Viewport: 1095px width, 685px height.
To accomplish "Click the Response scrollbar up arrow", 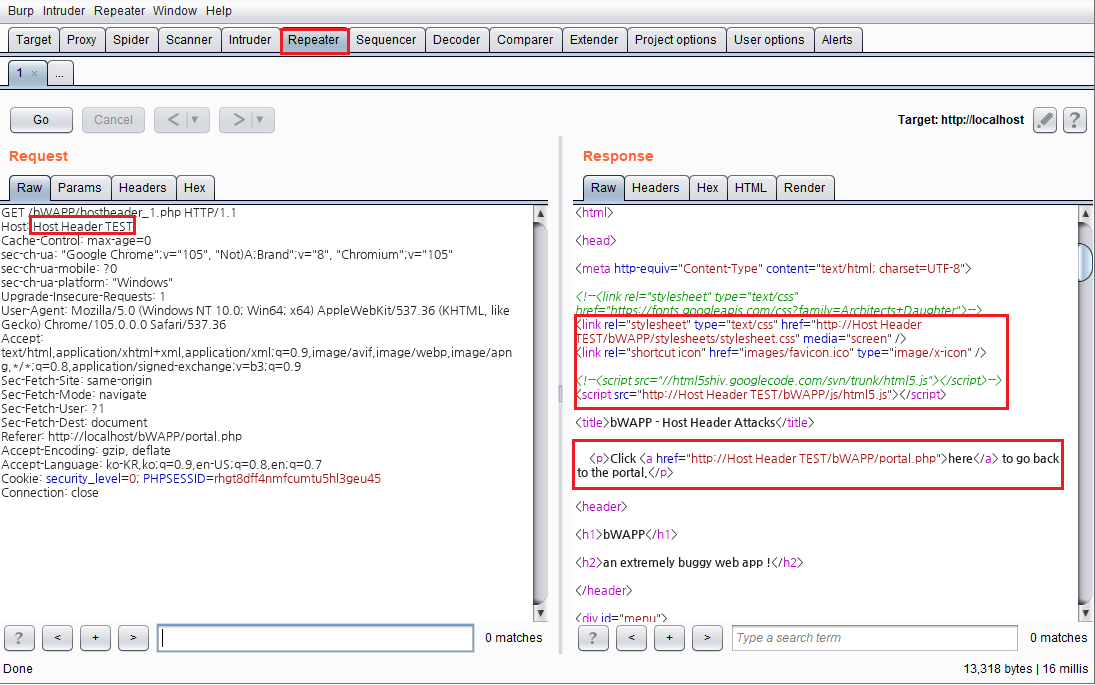I will click(x=1085, y=214).
